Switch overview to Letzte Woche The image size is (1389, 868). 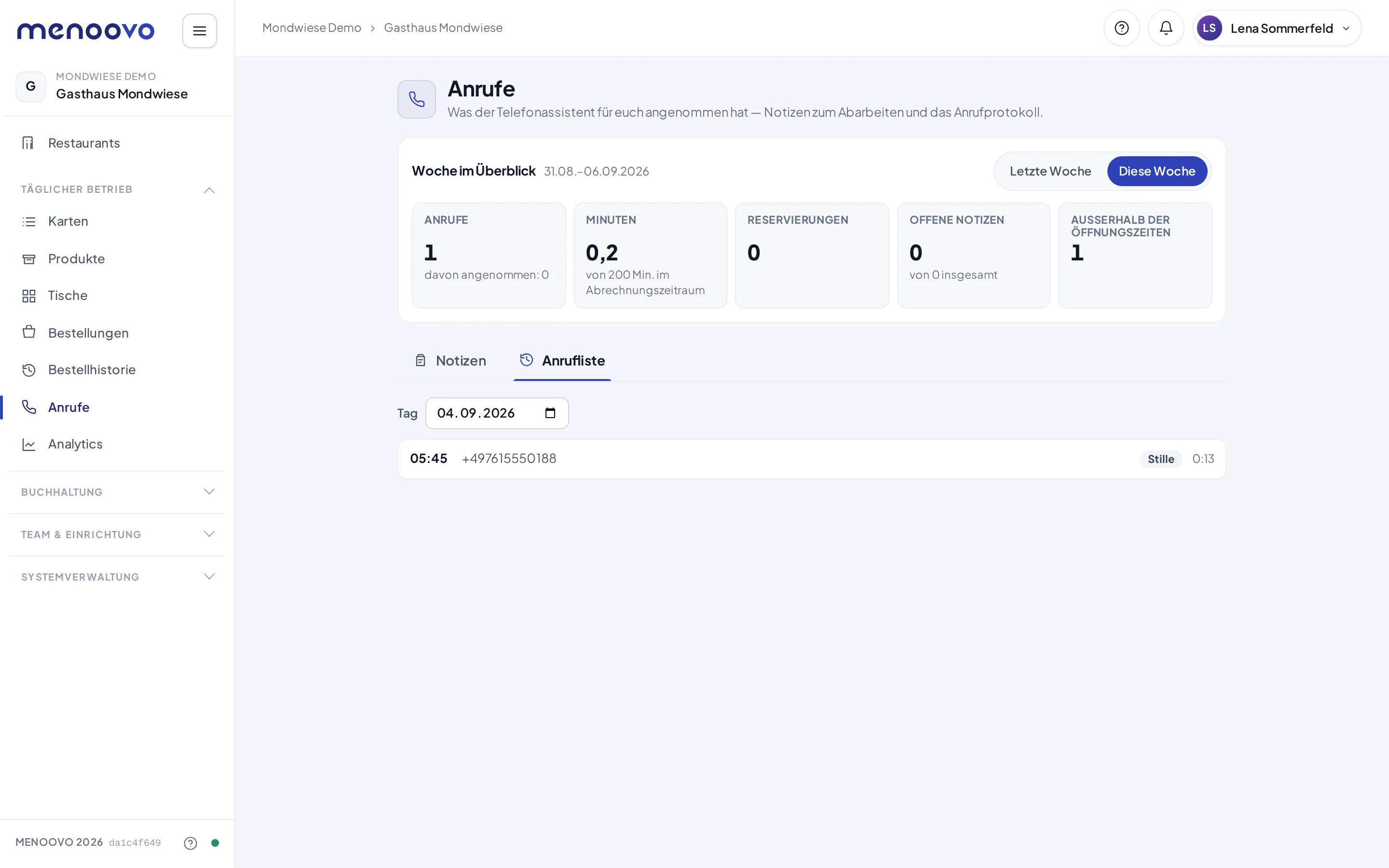pos(1050,171)
